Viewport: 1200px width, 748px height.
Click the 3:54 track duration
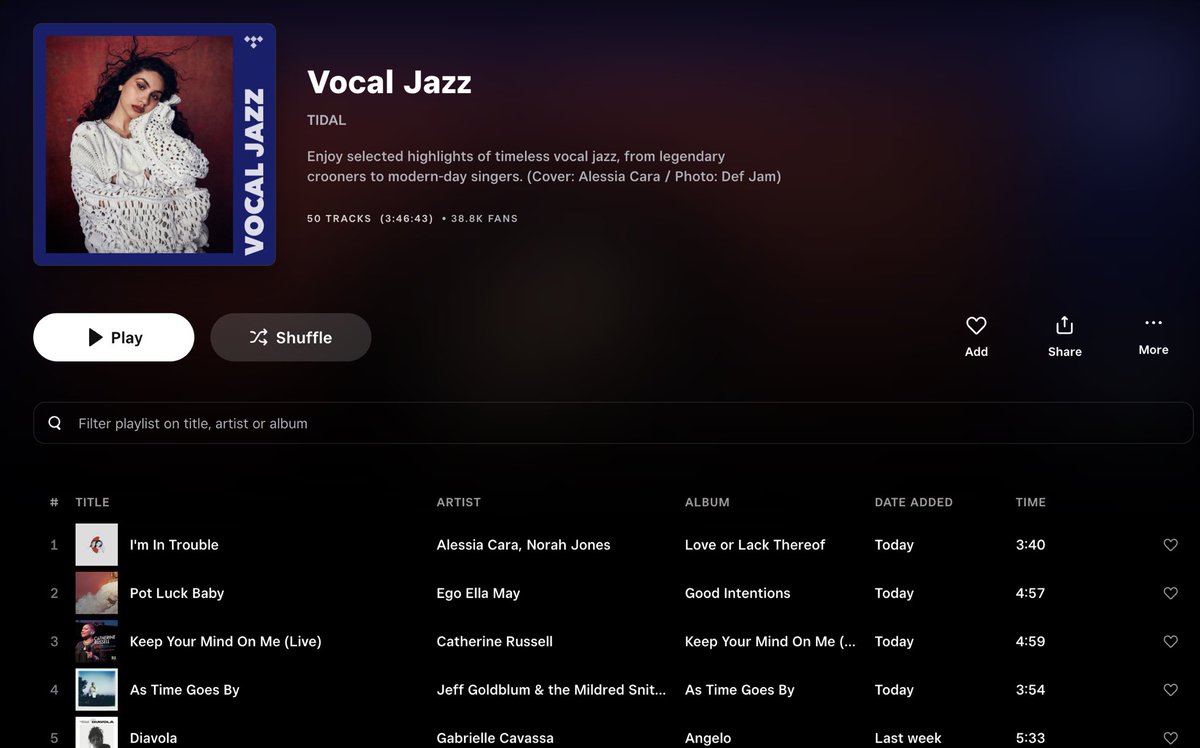[x=1030, y=690]
